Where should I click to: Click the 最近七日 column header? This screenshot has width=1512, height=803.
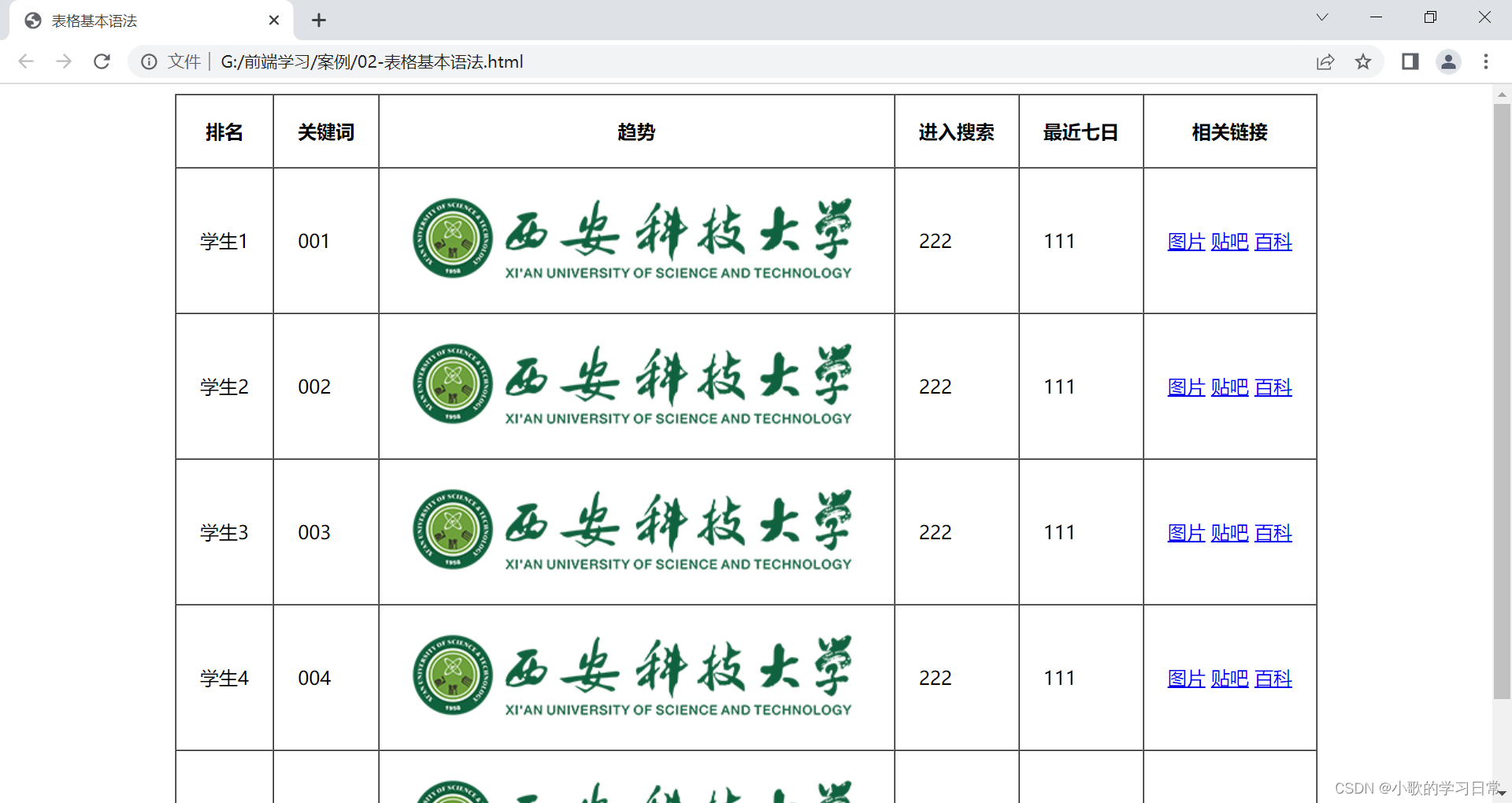(x=1081, y=132)
